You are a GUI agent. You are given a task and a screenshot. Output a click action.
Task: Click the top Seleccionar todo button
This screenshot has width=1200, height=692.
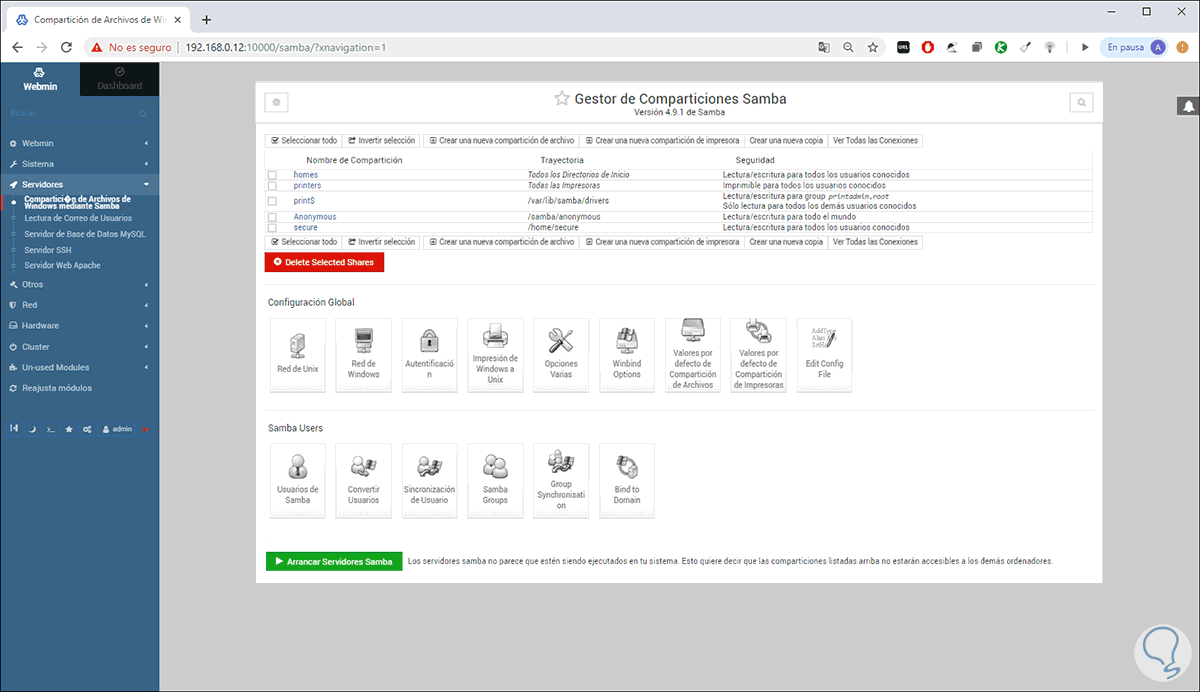[304, 141]
